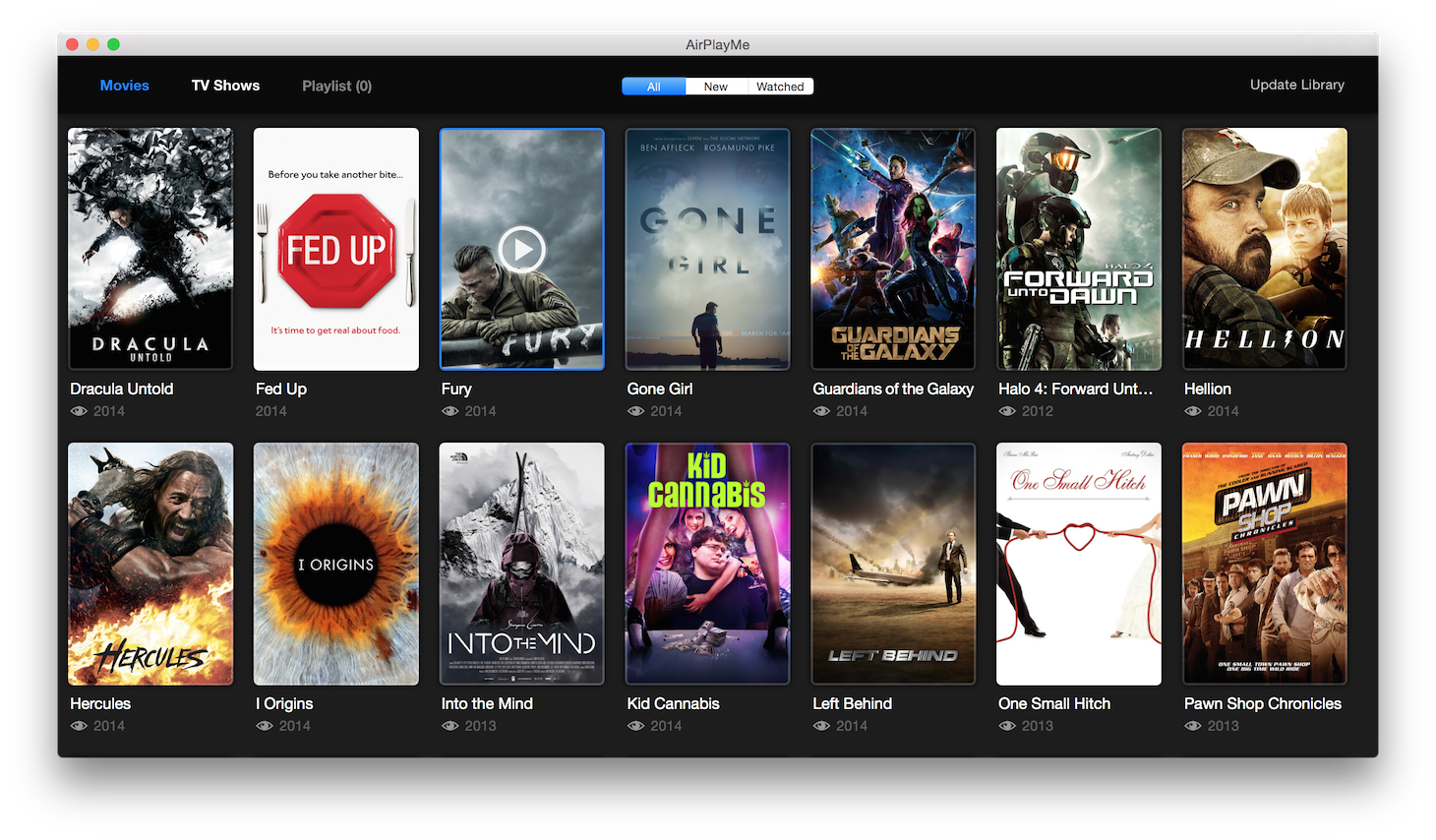1436x840 pixels.
Task: Open the Halo 4 Forward Unto Dawn poster
Action: coord(1079,249)
